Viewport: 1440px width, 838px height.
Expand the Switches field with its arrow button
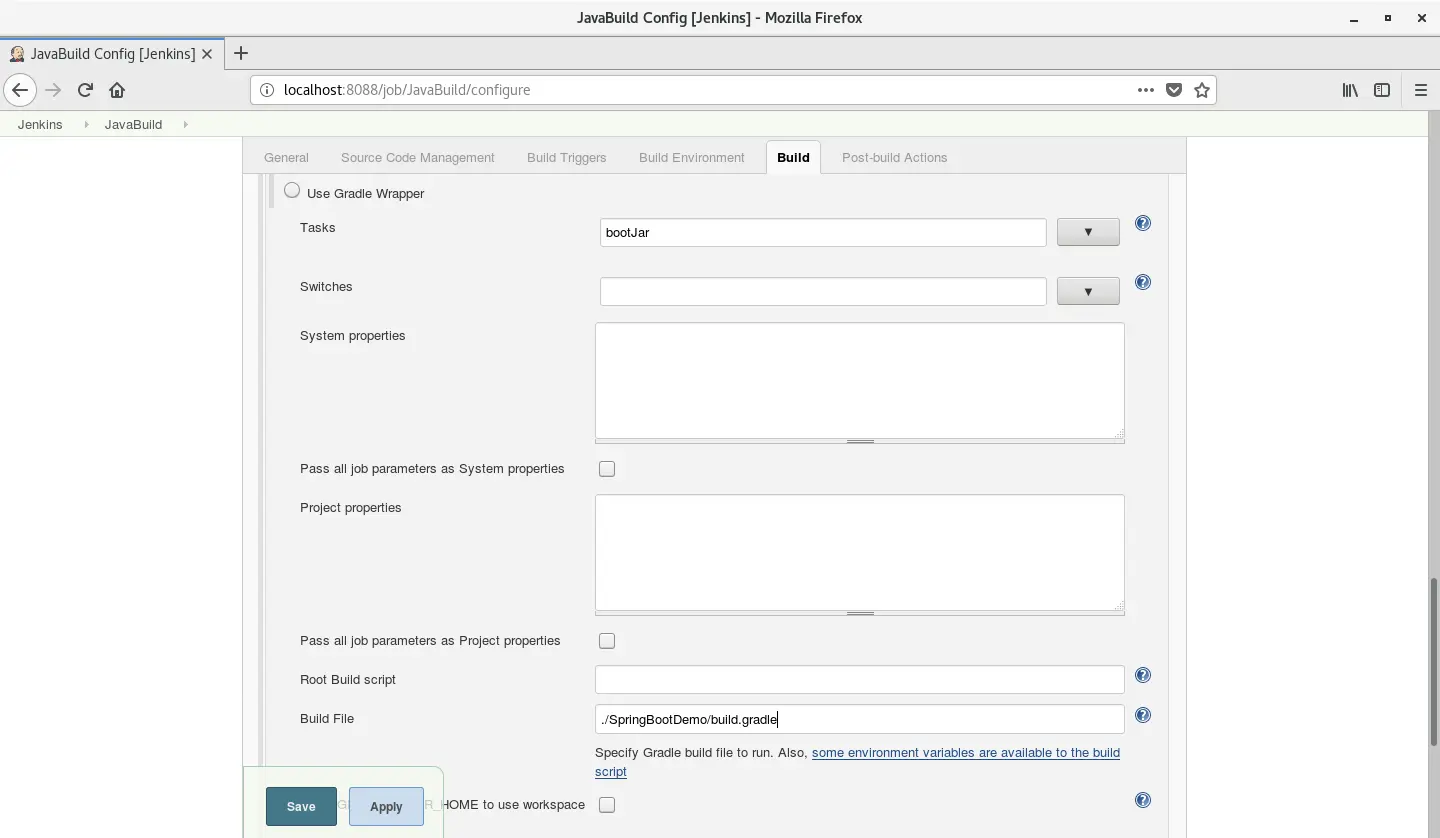[1088, 291]
